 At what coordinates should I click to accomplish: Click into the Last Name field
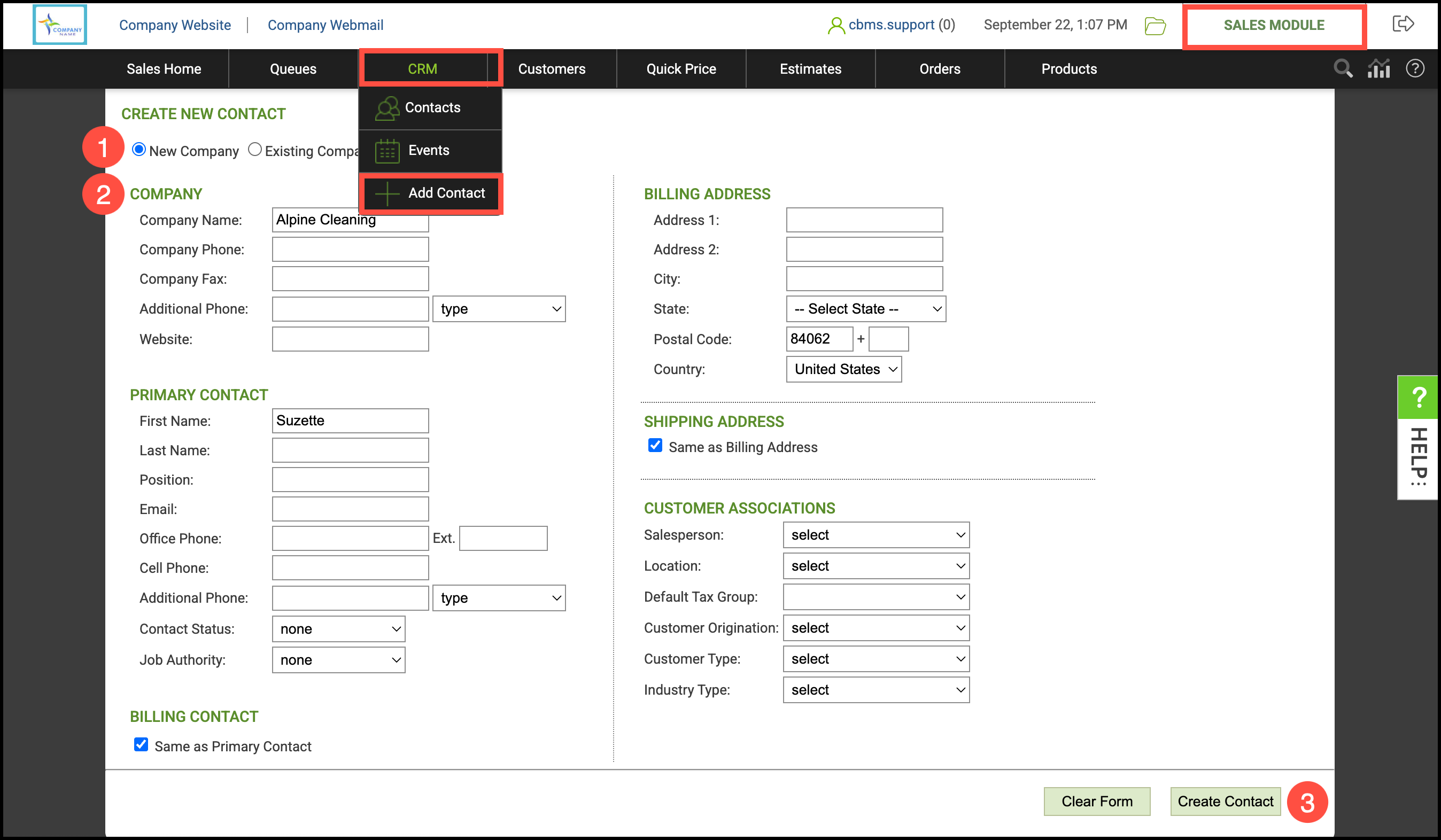[350, 450]
